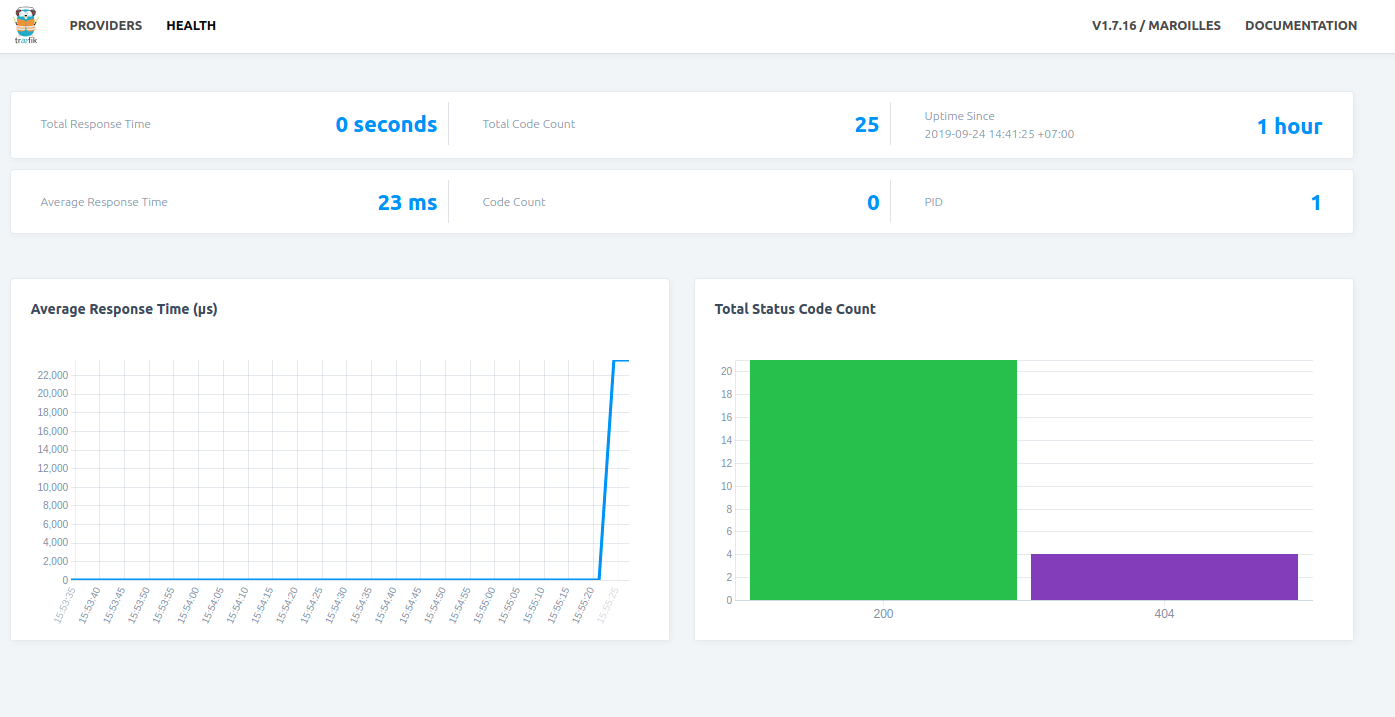
Task: Click the 'Average Response Time' stat label
Action: point(104,202)
